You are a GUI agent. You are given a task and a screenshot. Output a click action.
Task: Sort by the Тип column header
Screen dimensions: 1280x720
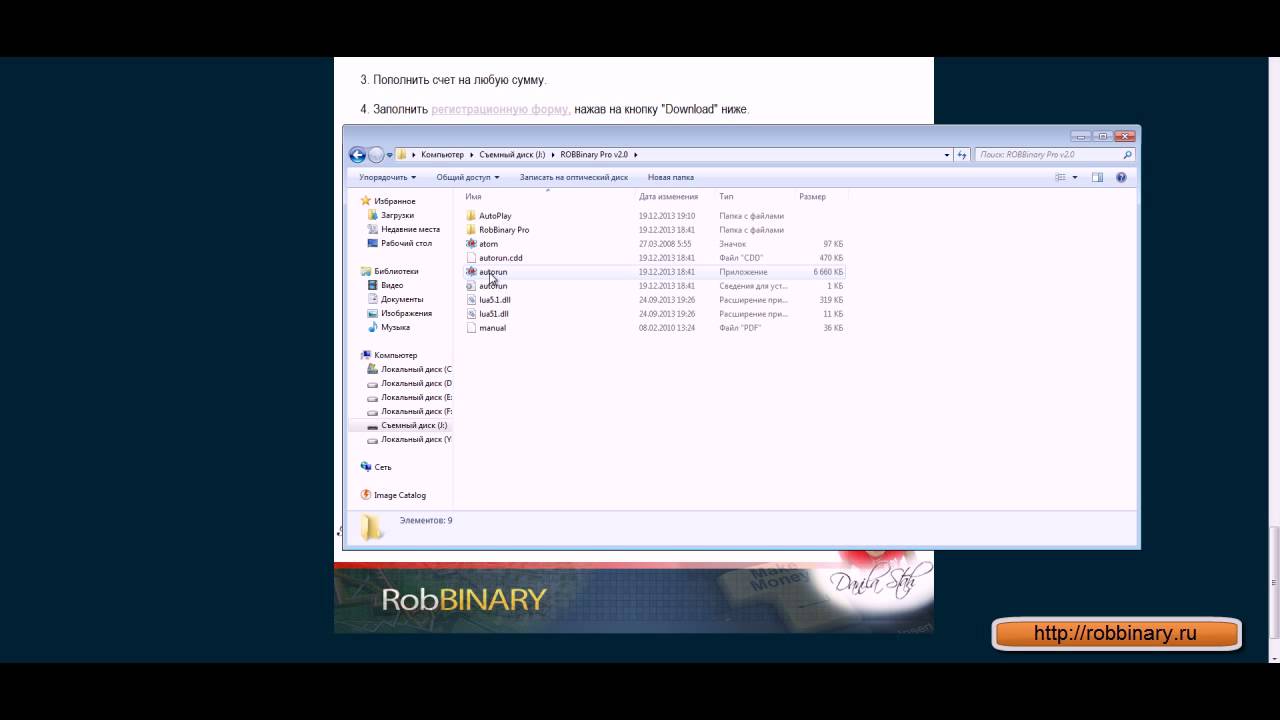726,197
